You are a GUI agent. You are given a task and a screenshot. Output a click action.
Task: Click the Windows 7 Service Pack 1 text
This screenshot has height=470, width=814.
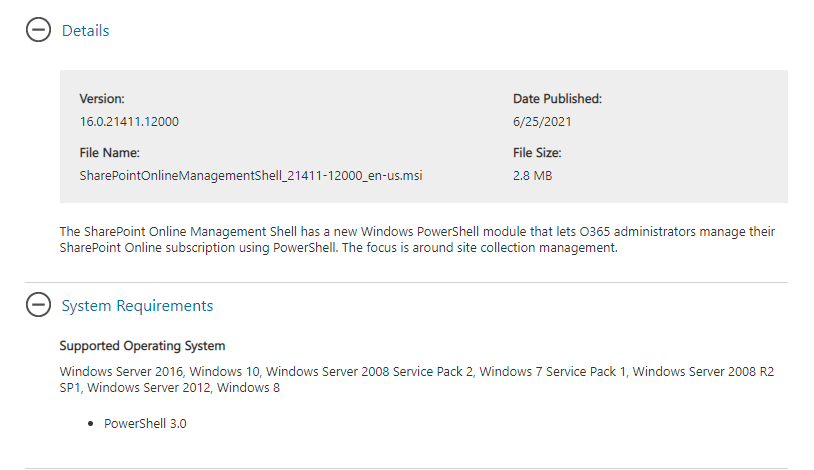[x=553, y=372]
